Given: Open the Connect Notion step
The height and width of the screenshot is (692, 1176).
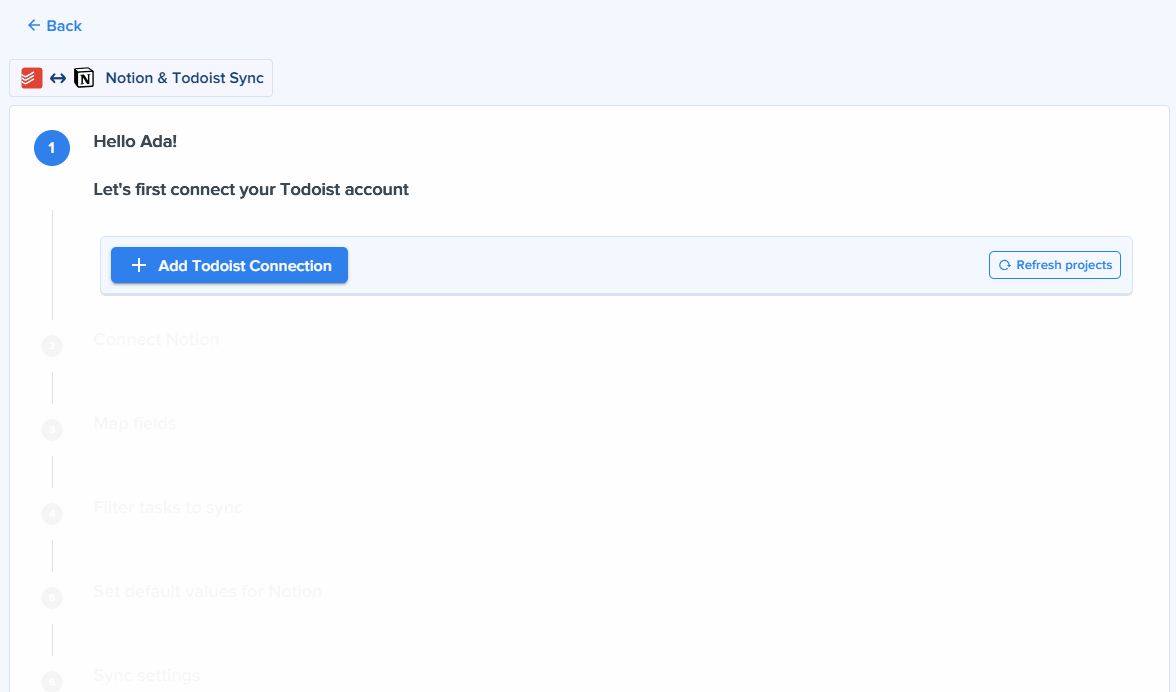Looking at the screenshot, I should (x=157, y=340).
